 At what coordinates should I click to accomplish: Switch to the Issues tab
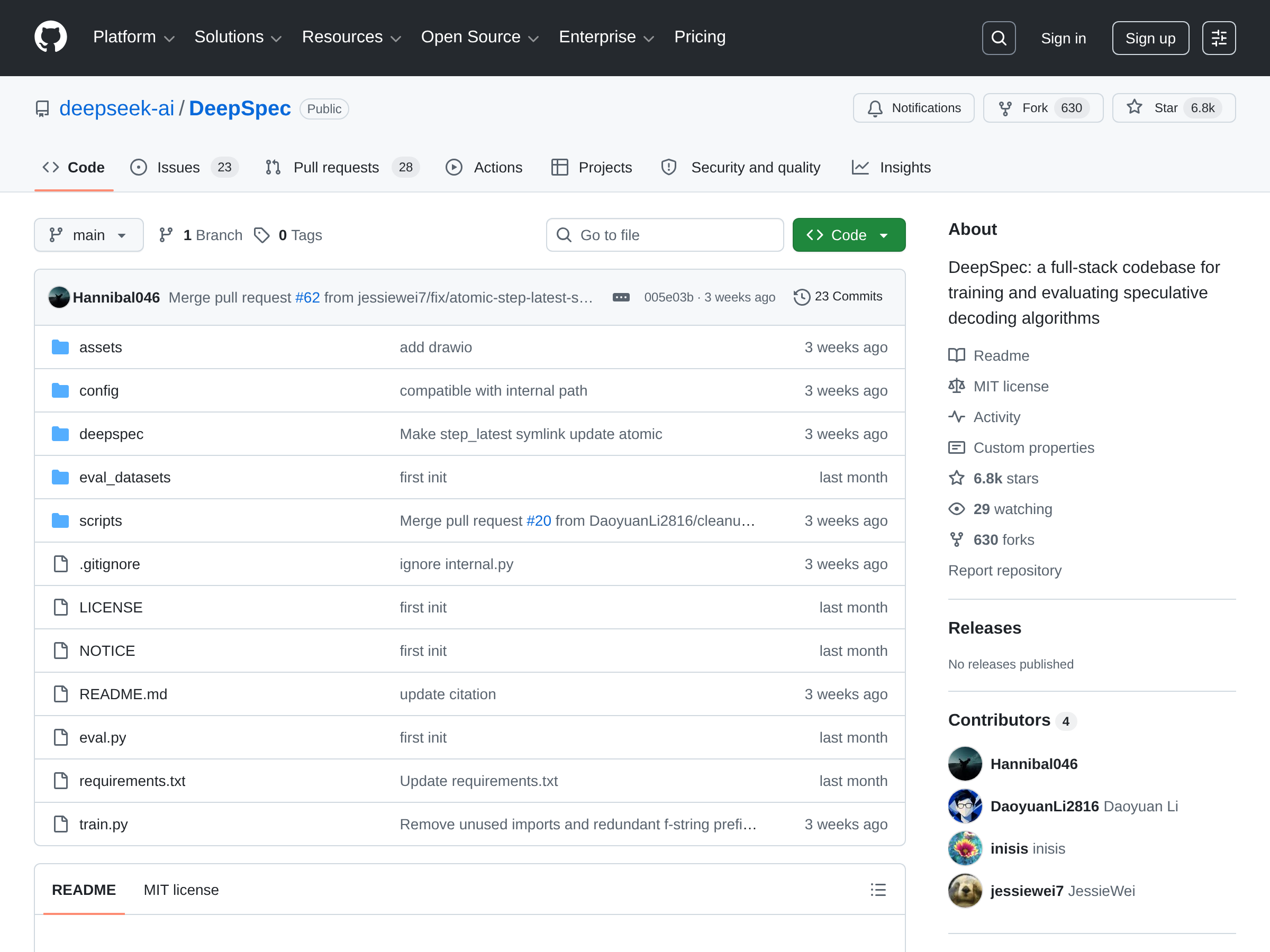pyautogui.click(x=184, y=168)
